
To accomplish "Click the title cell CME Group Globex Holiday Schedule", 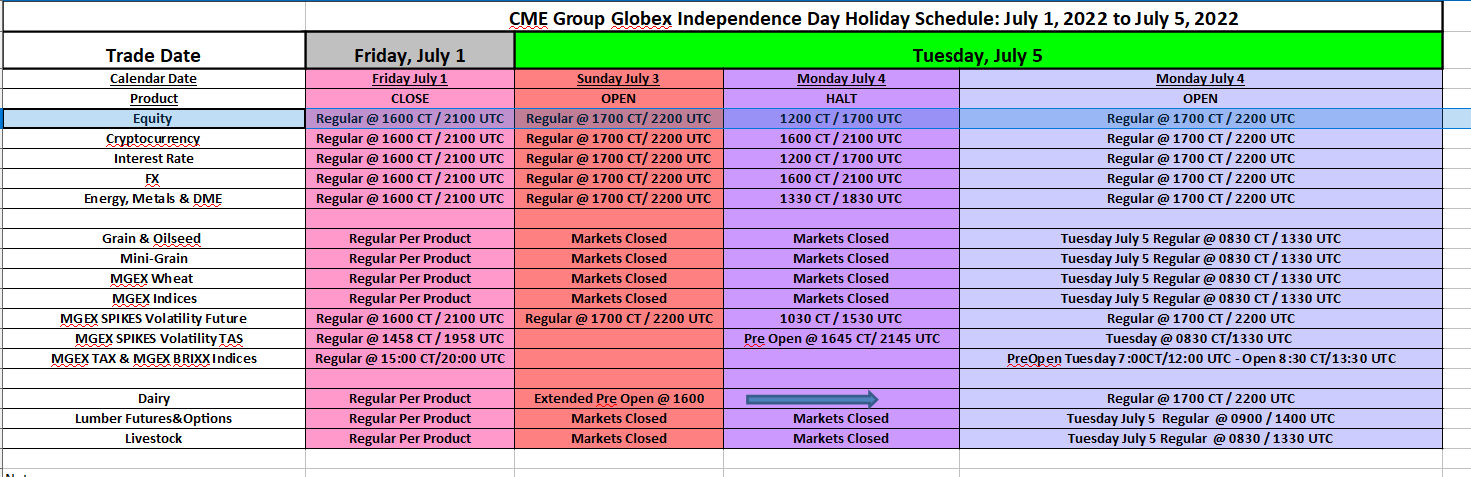I will (x=874, y=17).
